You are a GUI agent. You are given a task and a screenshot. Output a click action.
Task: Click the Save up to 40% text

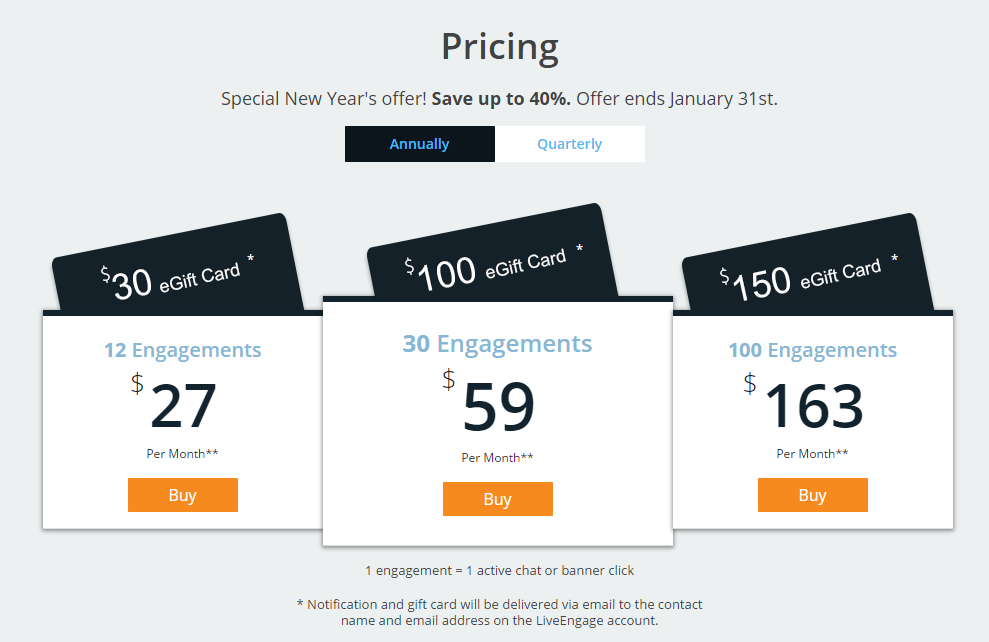click(501, 99)
